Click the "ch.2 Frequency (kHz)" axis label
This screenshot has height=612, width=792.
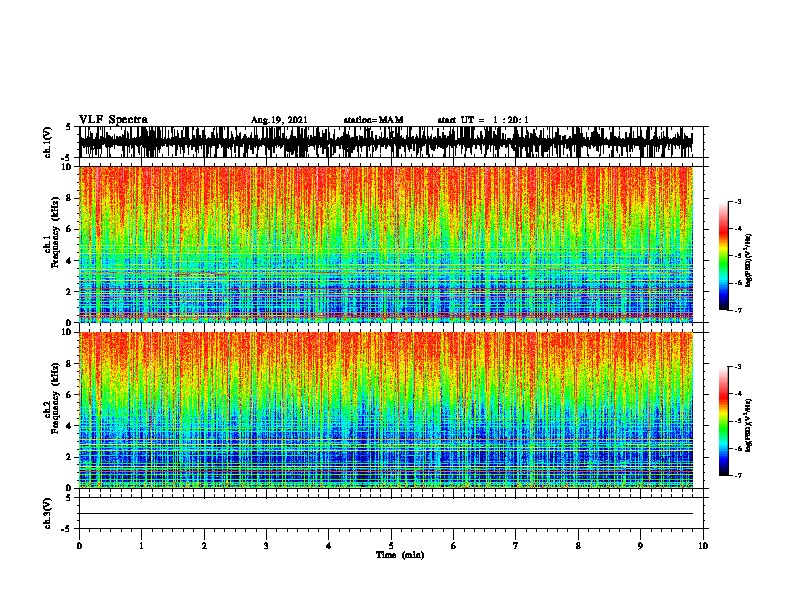[x=51, y=398]
